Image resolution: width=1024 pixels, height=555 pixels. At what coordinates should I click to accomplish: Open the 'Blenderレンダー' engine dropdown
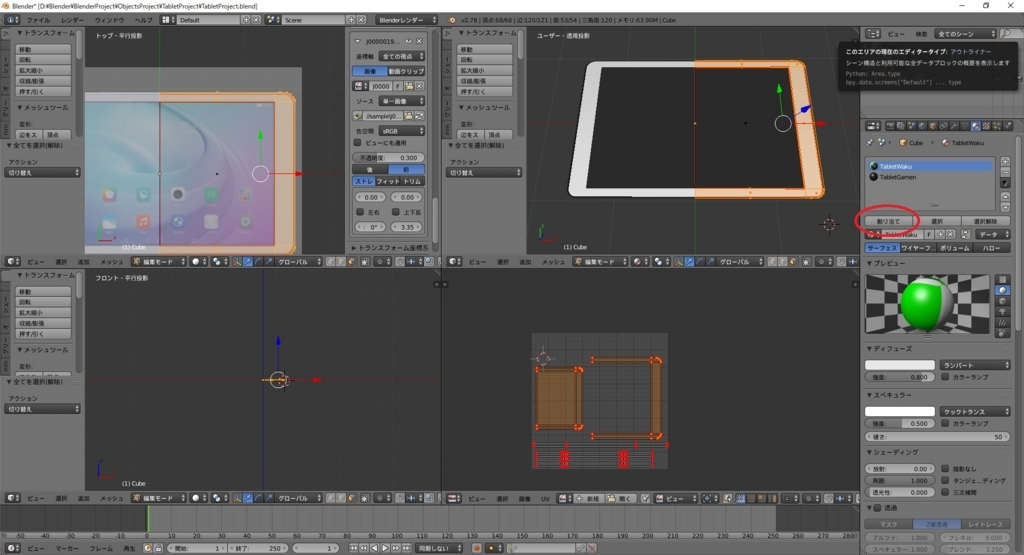pyautogui.click(x=406, y=20)
